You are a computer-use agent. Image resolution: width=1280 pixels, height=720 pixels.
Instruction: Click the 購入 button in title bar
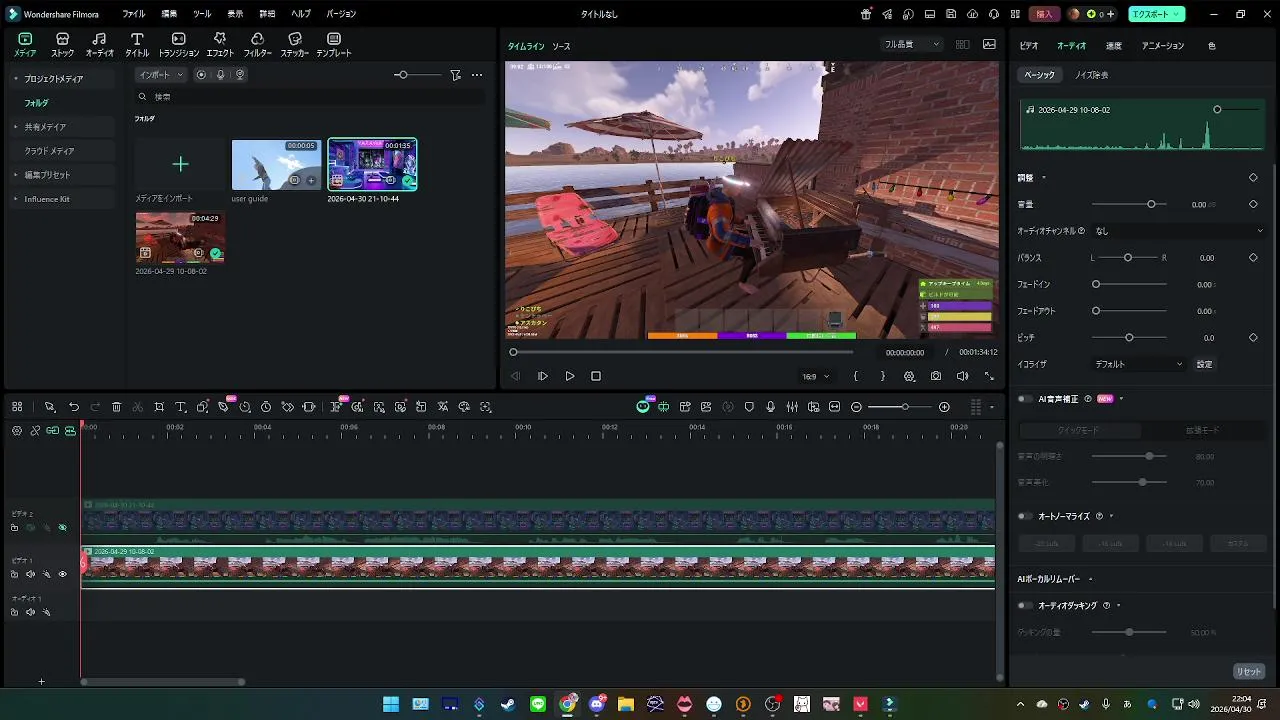[1044, 14]
